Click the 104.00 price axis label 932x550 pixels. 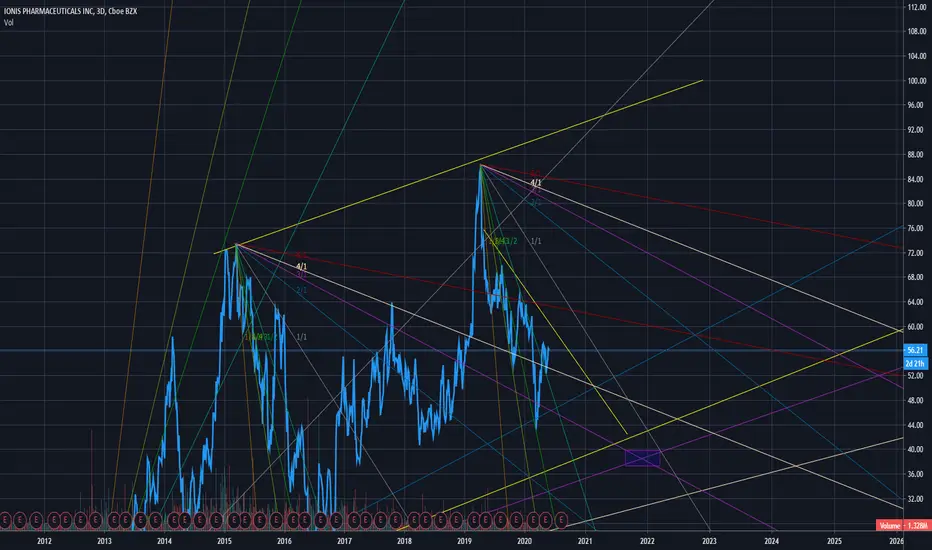coord(917,56)
